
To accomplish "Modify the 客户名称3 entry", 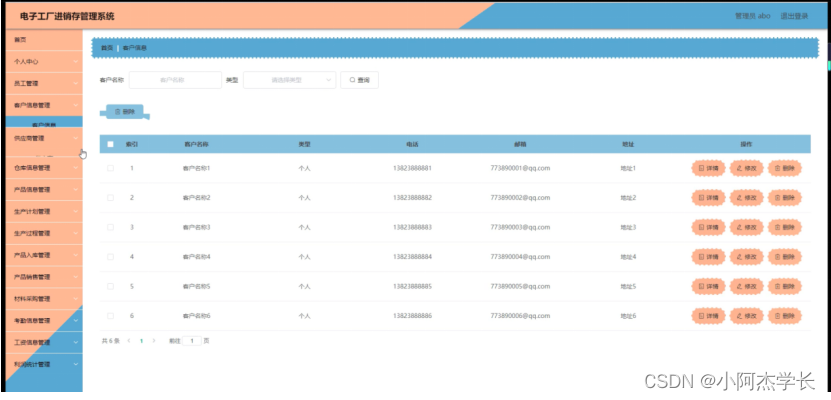I will [746, 227].
